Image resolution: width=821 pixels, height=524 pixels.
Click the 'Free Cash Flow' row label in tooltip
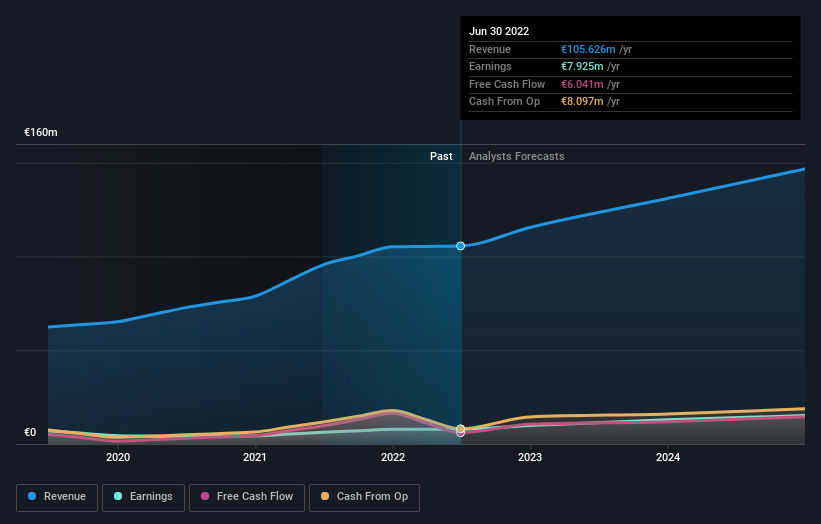pyautogui.click(x=507, y=84)
